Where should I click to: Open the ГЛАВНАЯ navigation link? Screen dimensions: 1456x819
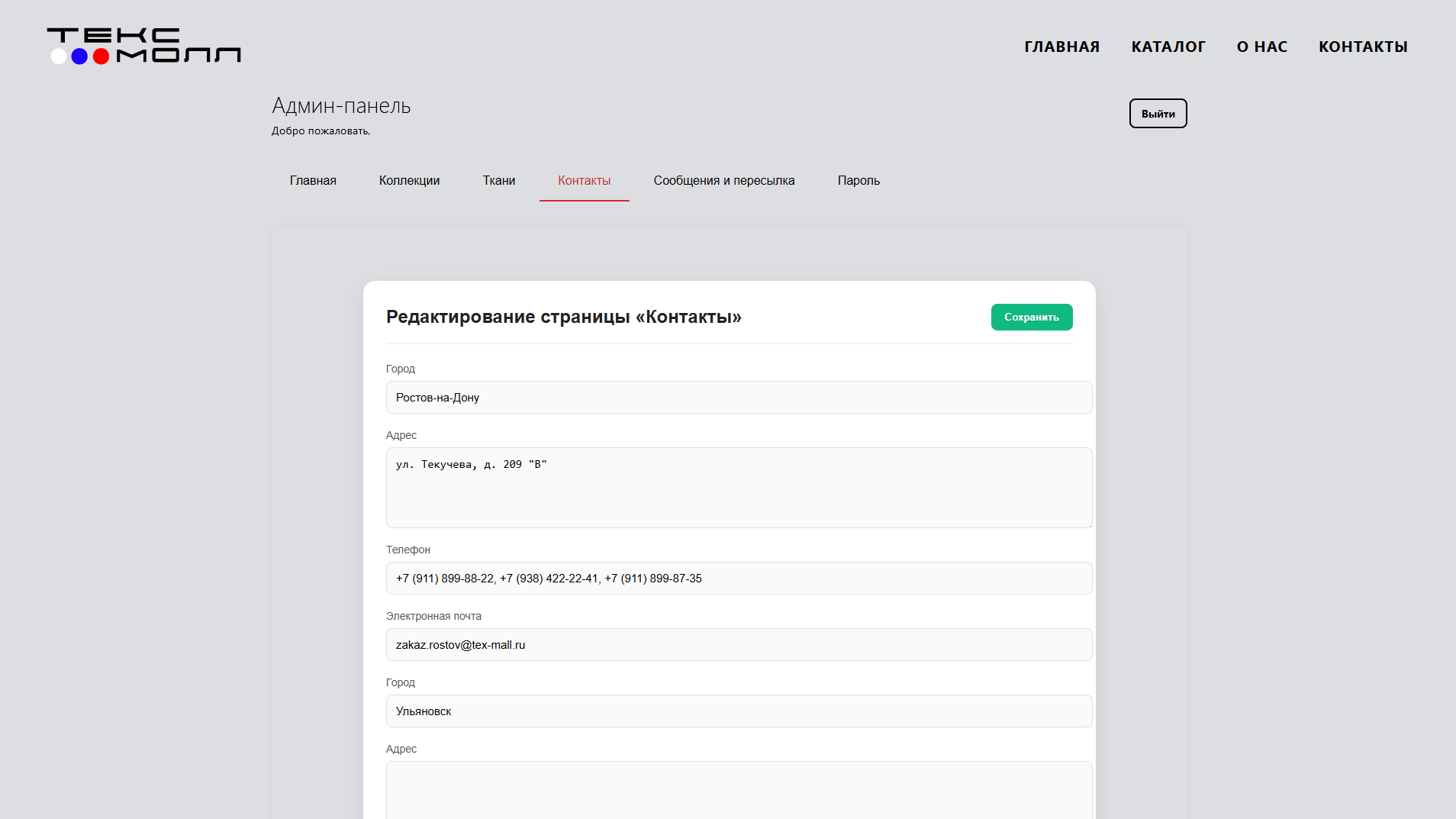point(1062,47)
